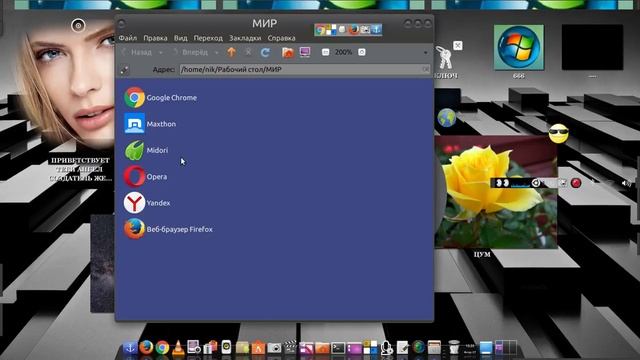Click the speaker volume icon on desktop
Screen dimensions: 640x360
(x=626, y=184)
